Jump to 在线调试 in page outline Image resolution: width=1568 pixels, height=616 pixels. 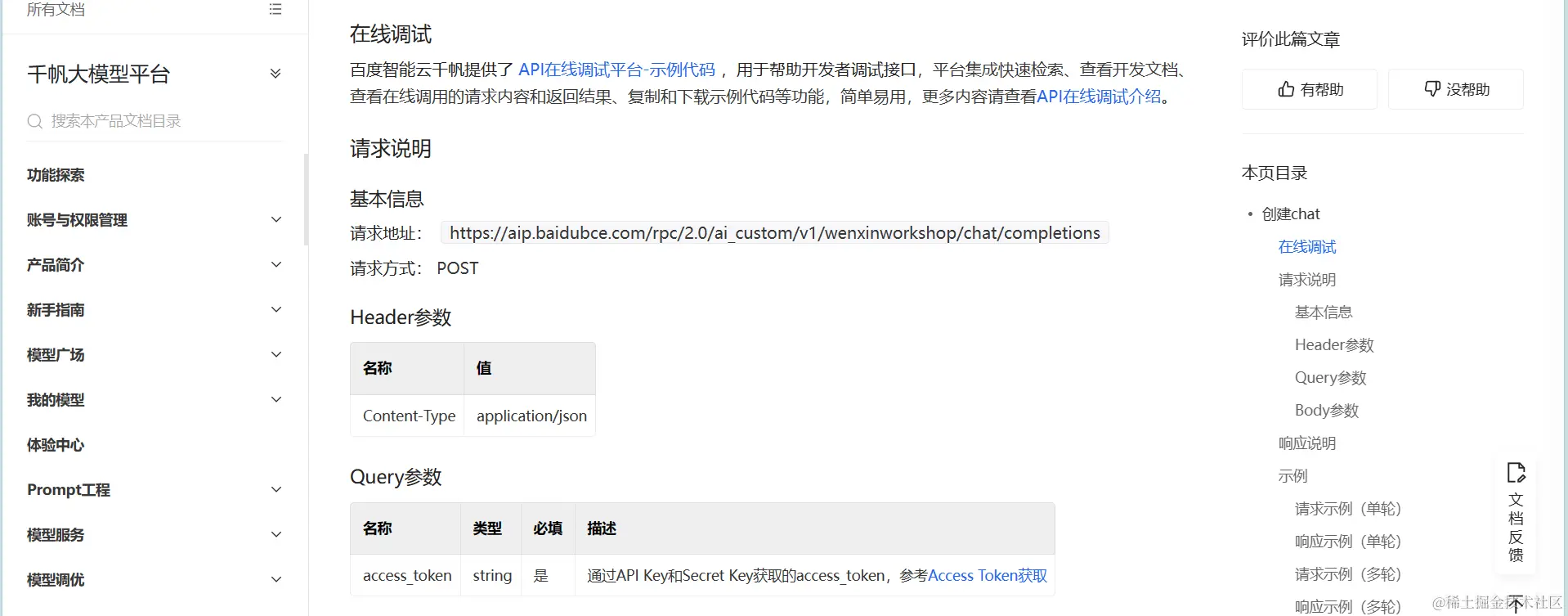pos(1307,247)
